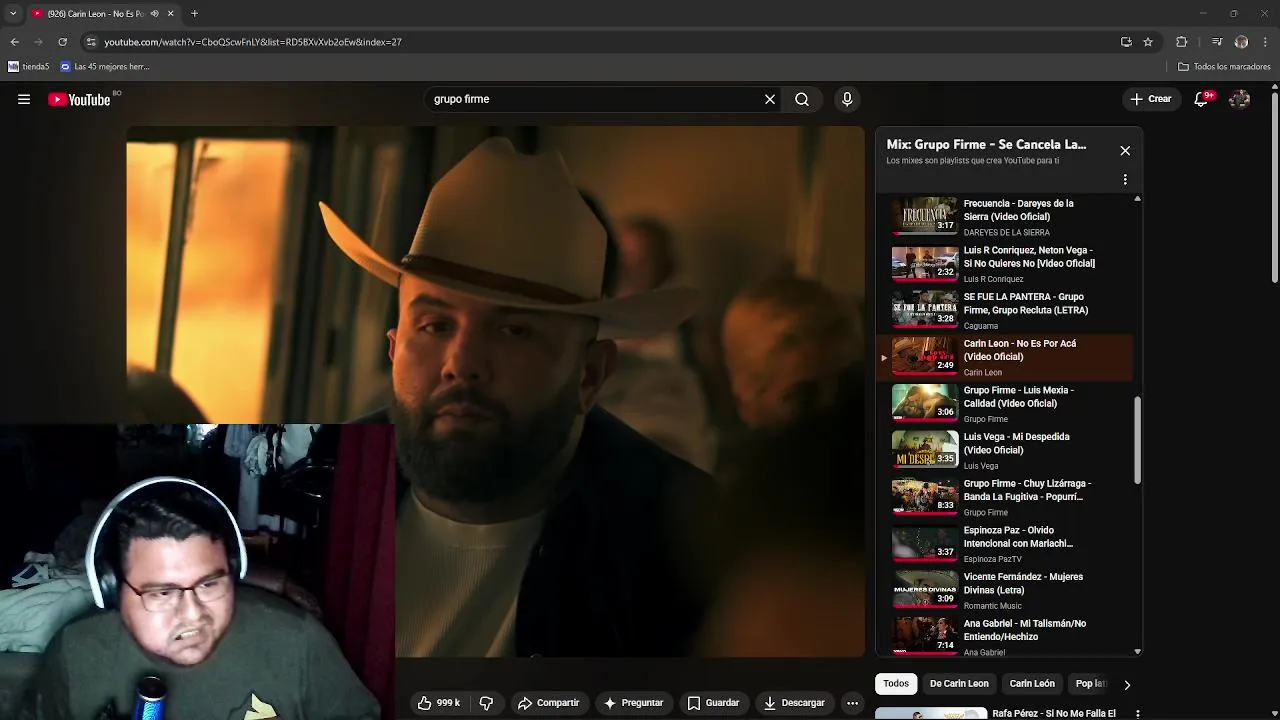Open Chrome profile avatar
This screenshot has width=1280, height=720.
click(1241, 42)
